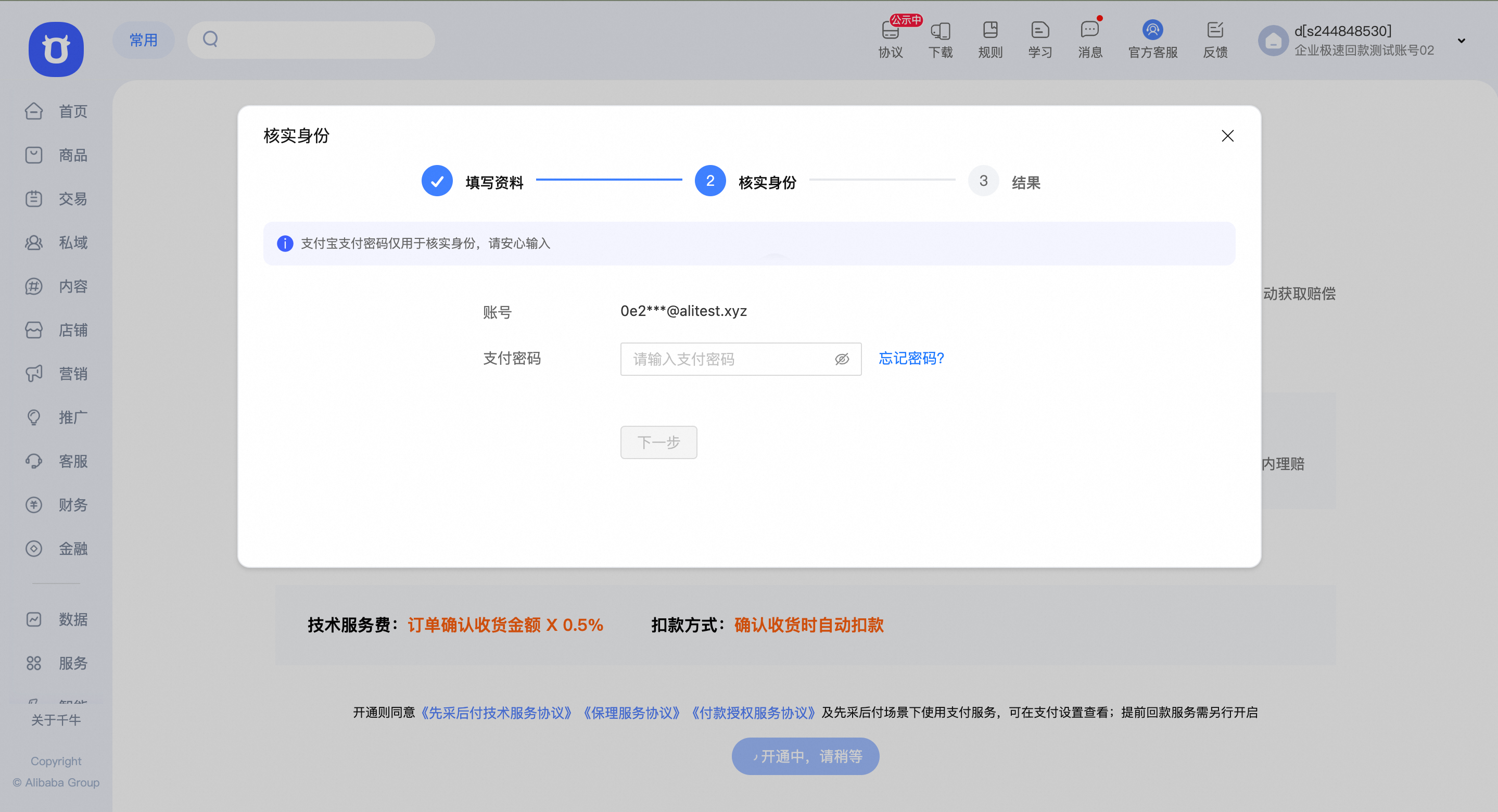Open the 消息 messages icon in header

click(x=1090, y=40)
